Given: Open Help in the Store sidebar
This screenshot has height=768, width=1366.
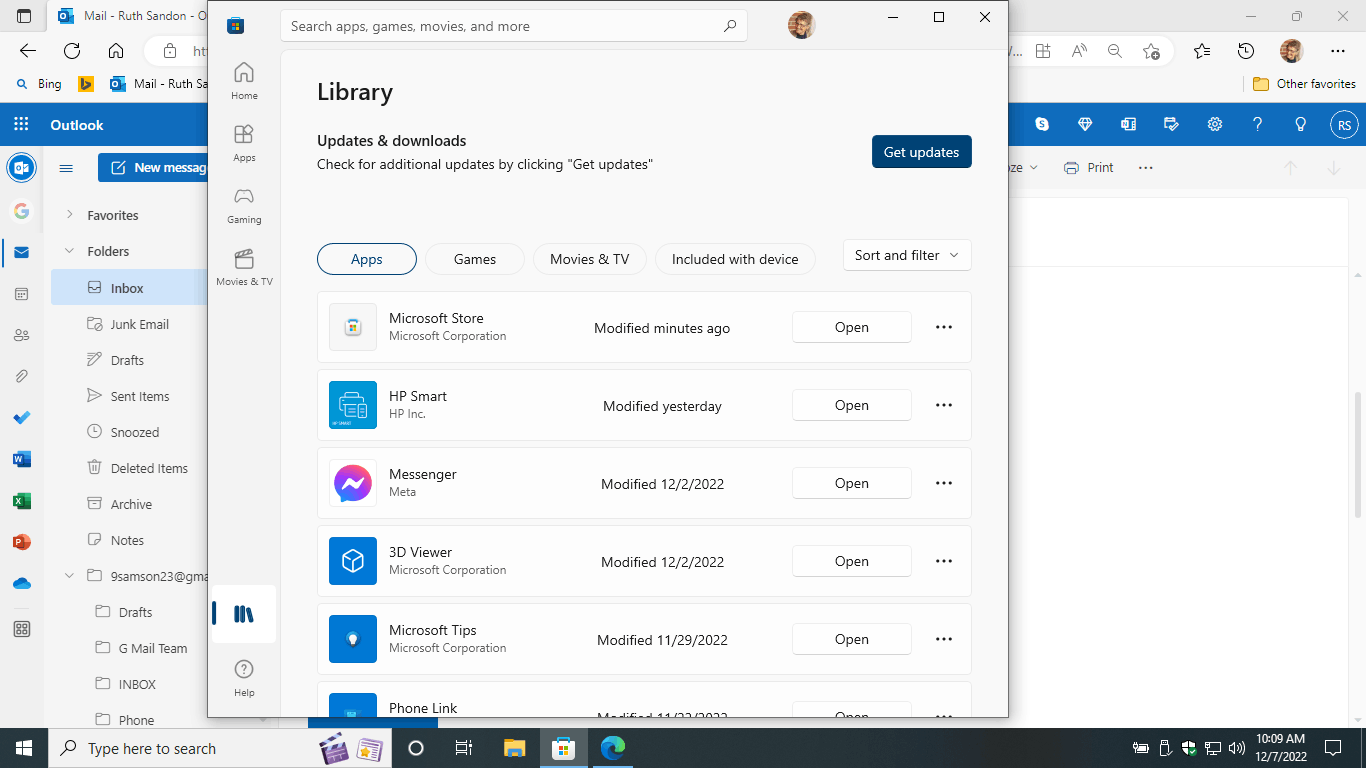Looking at the screenshot, I should tap(244, 678).
